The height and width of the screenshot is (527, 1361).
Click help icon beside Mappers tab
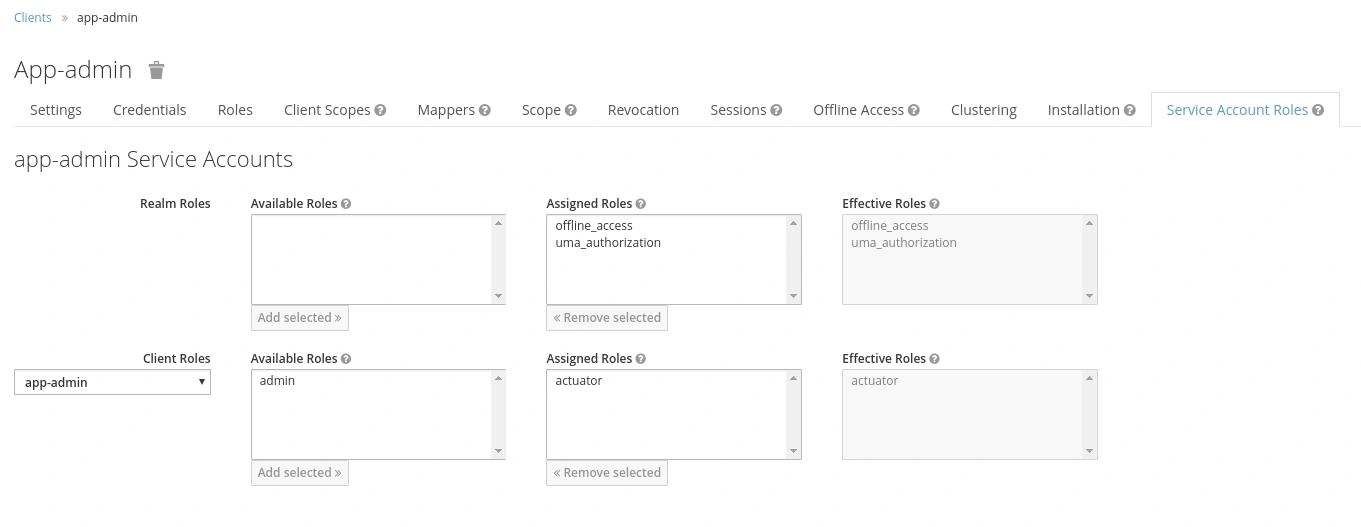point(485,110)
